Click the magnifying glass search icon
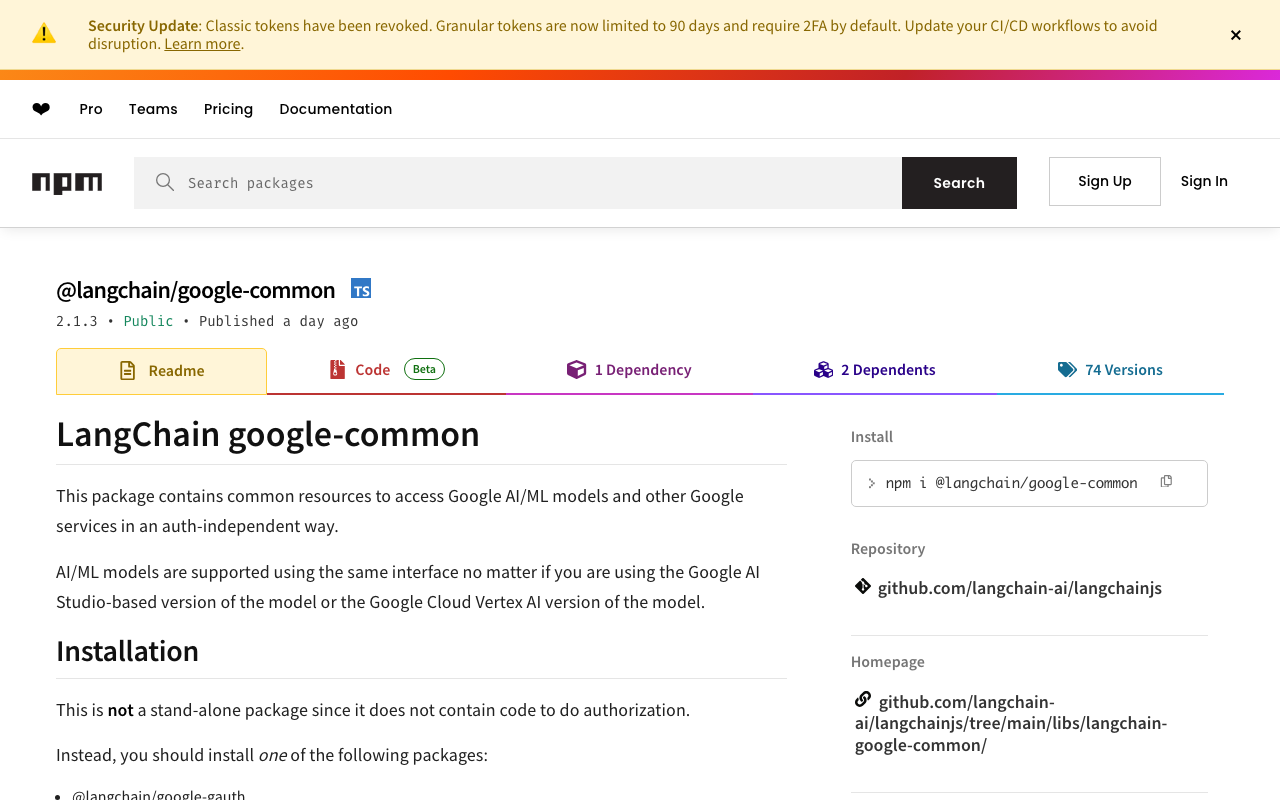Image resolution: width=1280 pixels, height=800 pixels. pos(165,182)
